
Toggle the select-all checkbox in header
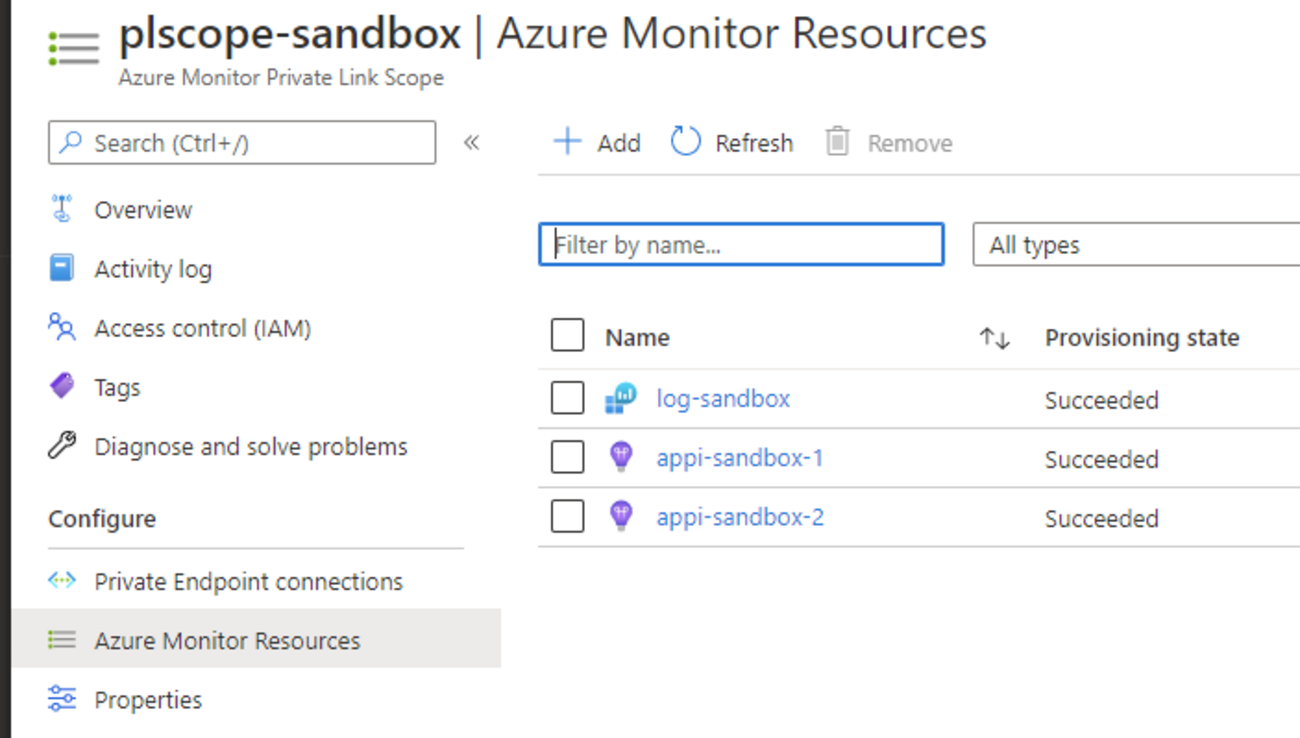(x=567, y=336)
